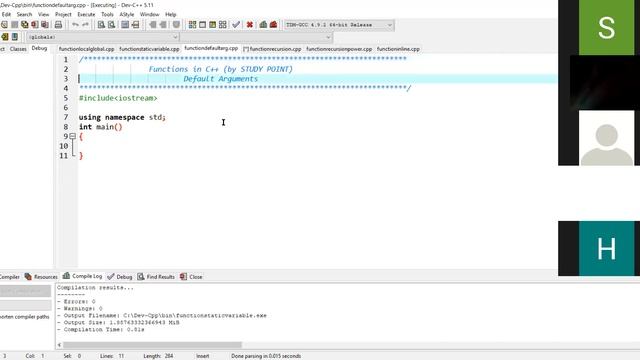Click the Goto Function toolbar icon
The width and height of the screenshot is (640, 360).
click(x=125, y=25)
